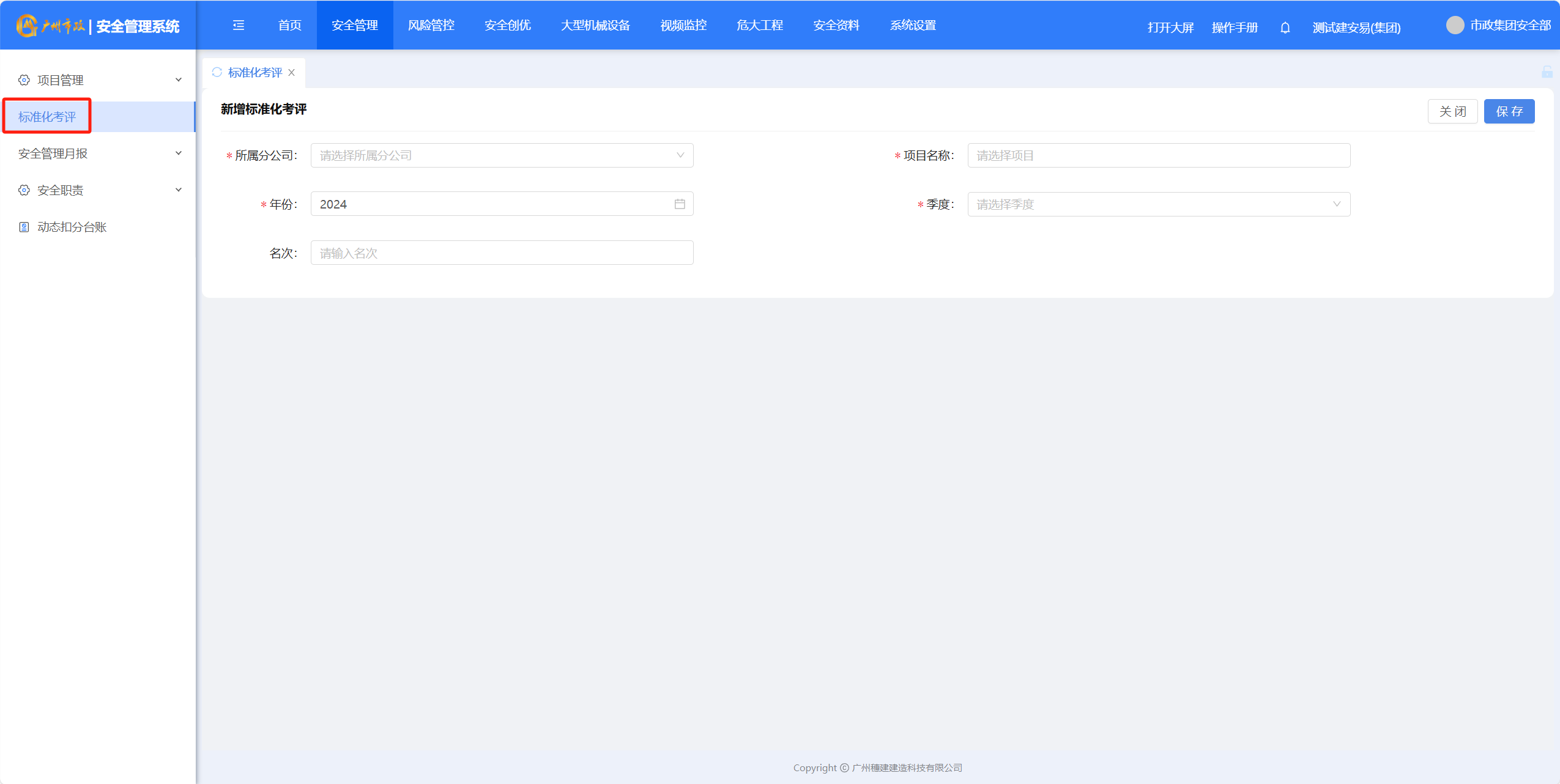
Task: Close the 标准化考评 tab
Action: click(x=292, y=72)
